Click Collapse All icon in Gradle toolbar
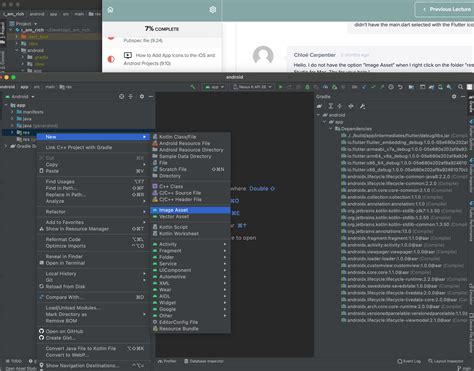 pos(340,106)
